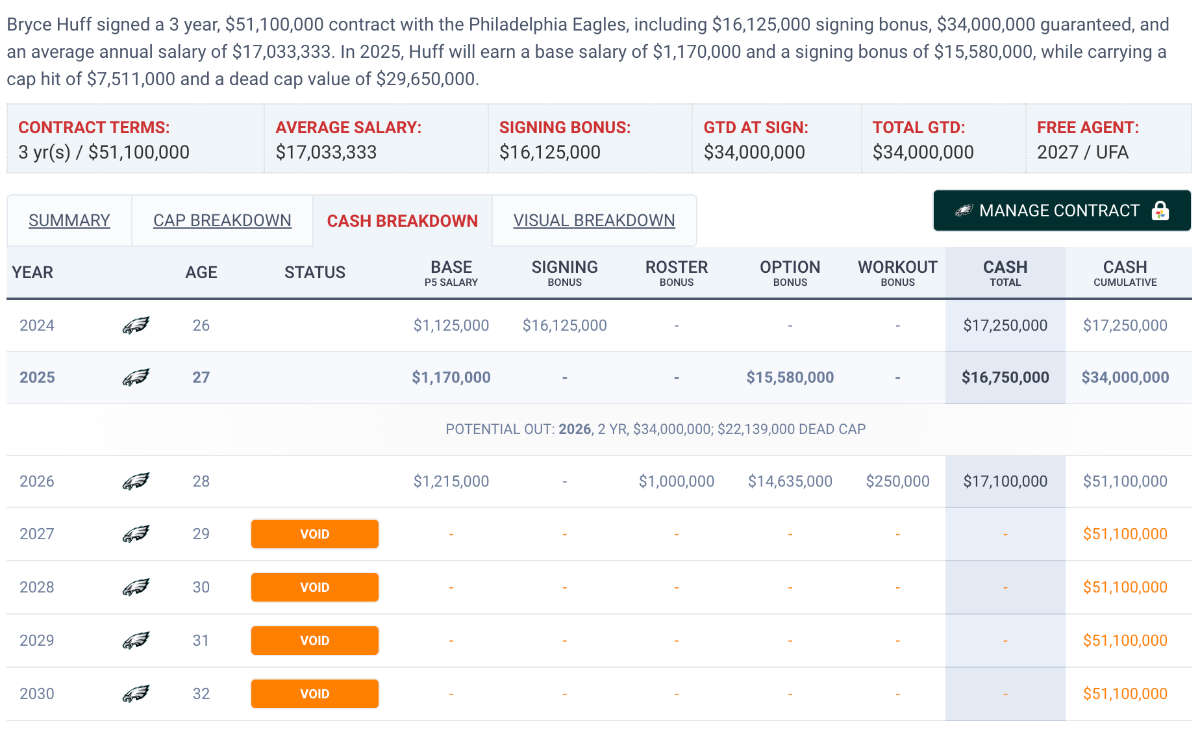Click the Eagles logo in the 2026 row
This screenshot has height=738, width=1200.
[136, 482]
